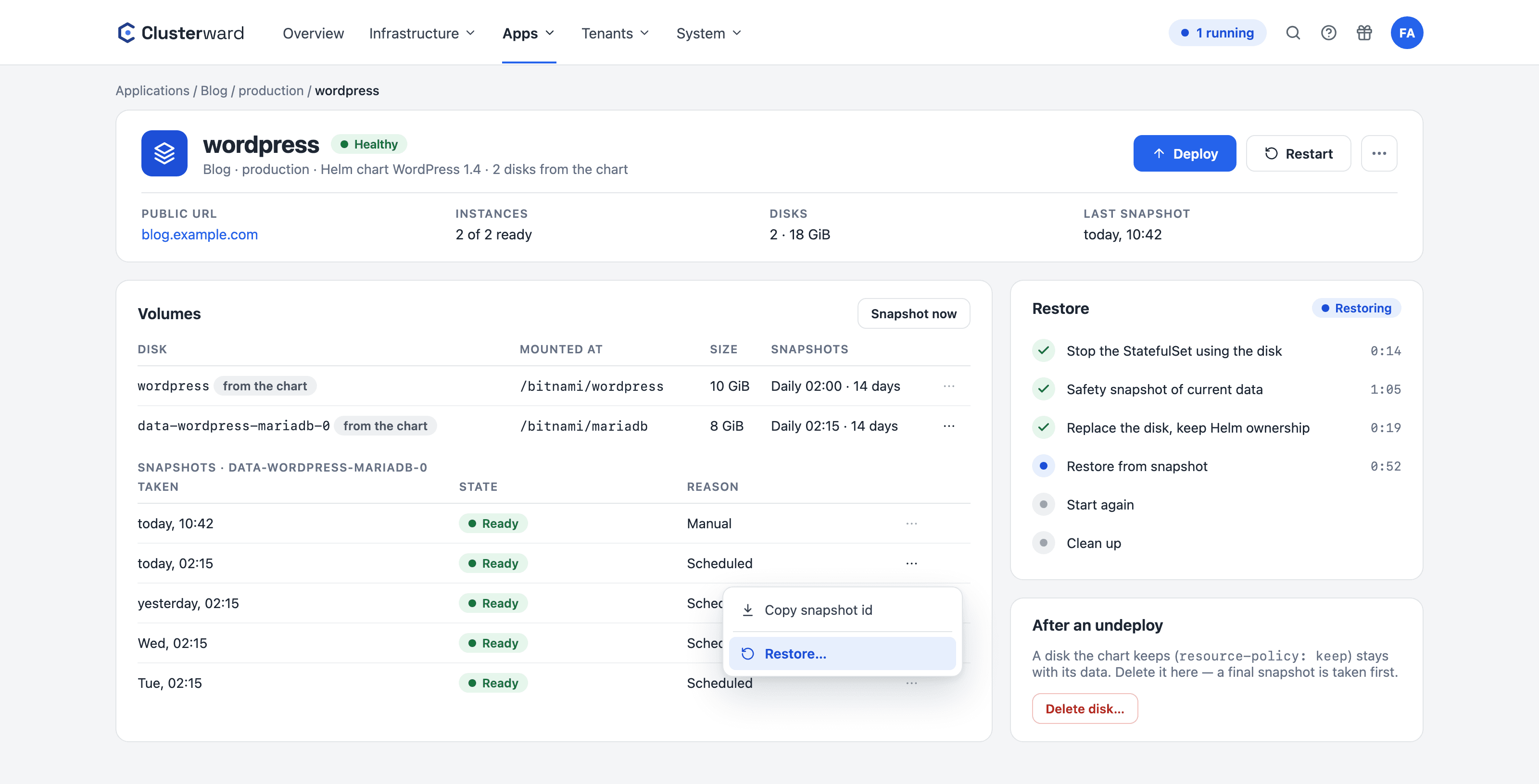Screen dimensions: 1539x784
Task: Click the Snapshot now button
Action: pyautogui.click(x=913, y=313)
